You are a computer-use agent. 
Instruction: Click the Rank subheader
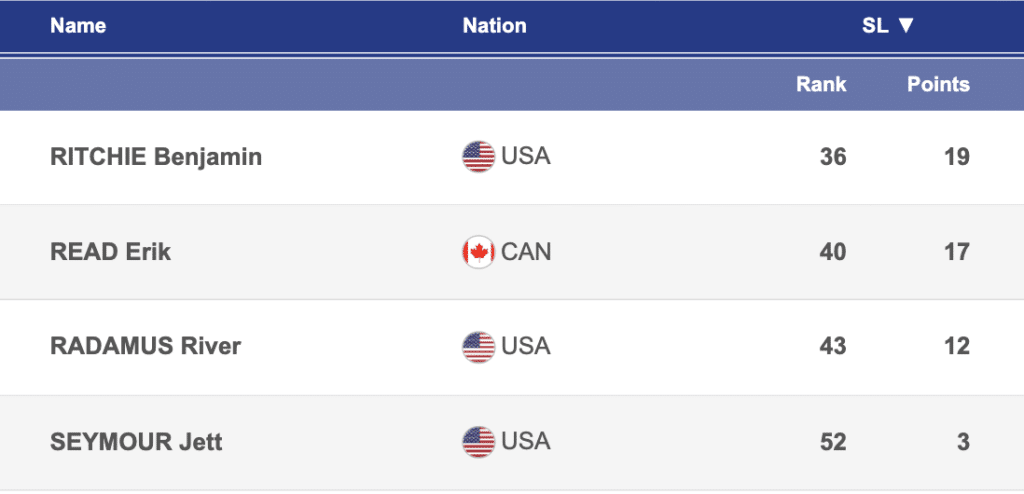coord(821,84)
